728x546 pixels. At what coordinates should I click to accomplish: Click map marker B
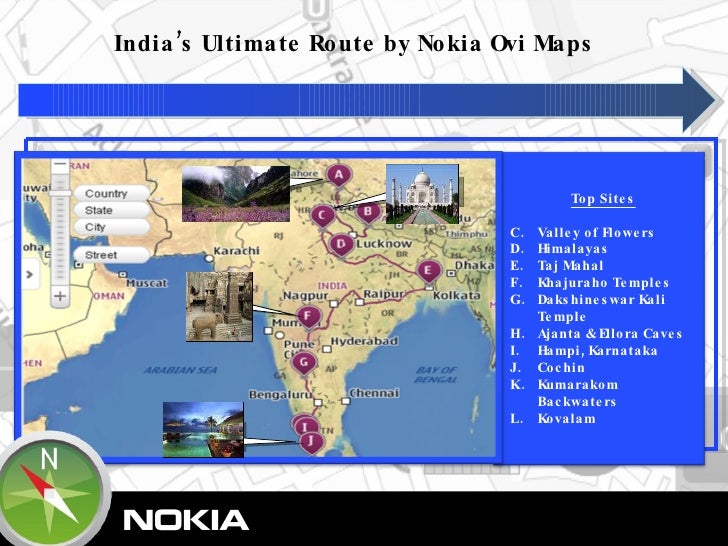pyautogui.click(x=368, y=212)
